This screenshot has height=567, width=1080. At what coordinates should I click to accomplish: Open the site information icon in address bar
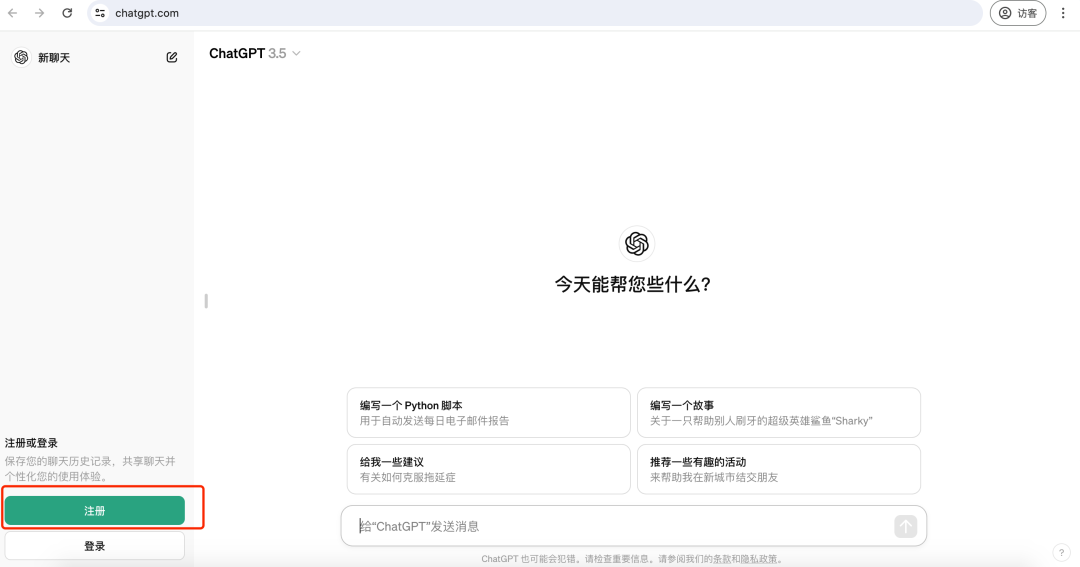point(100,13)
